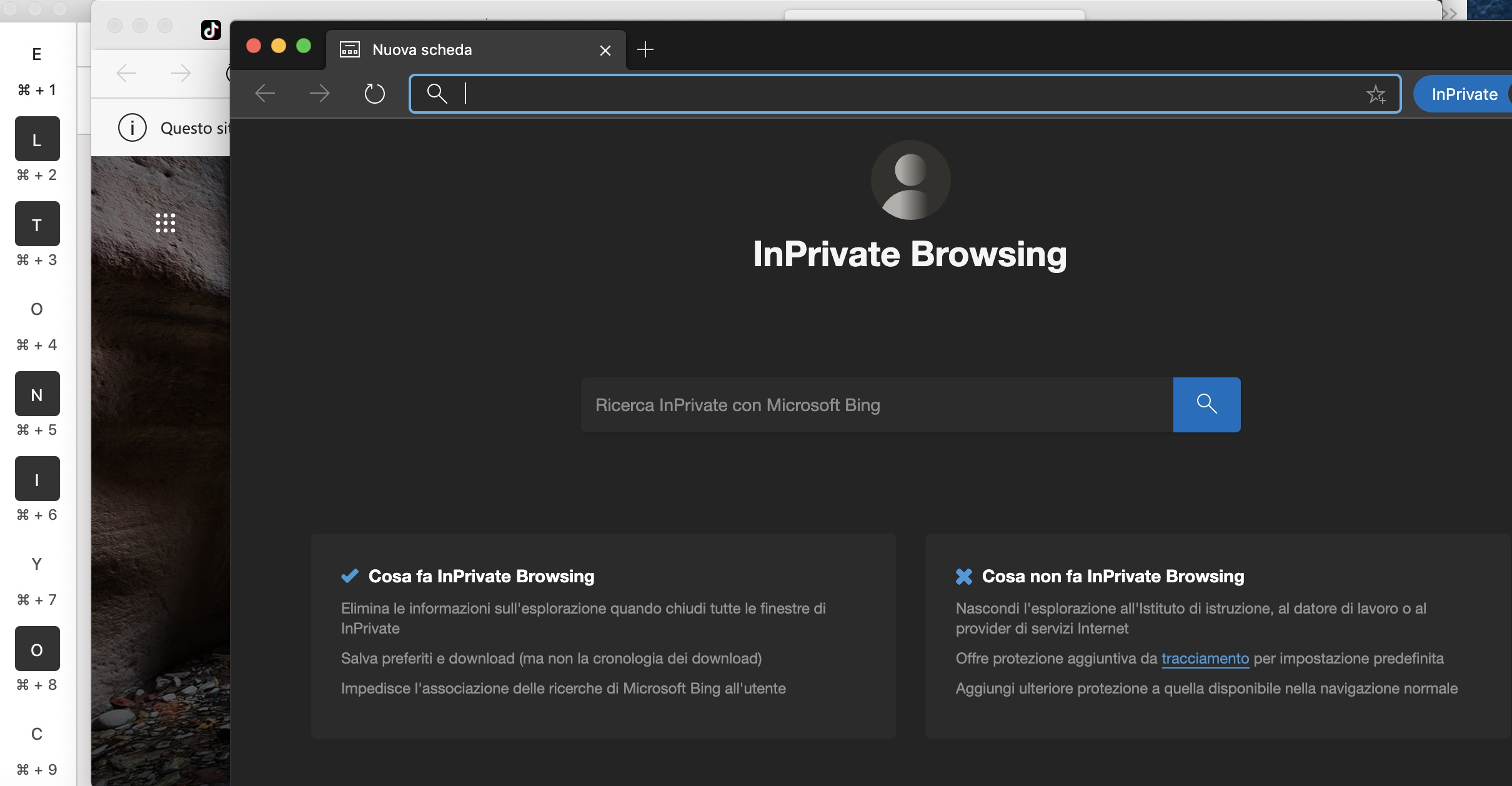
Task: Click the 'Ricerca InPrivate con Microsoft Bing' search field
Action: pos(875,404)
